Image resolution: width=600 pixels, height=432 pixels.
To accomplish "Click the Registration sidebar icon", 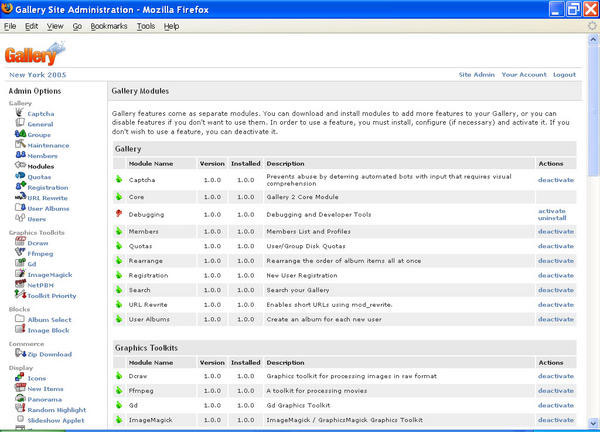I will pos(20,186).
